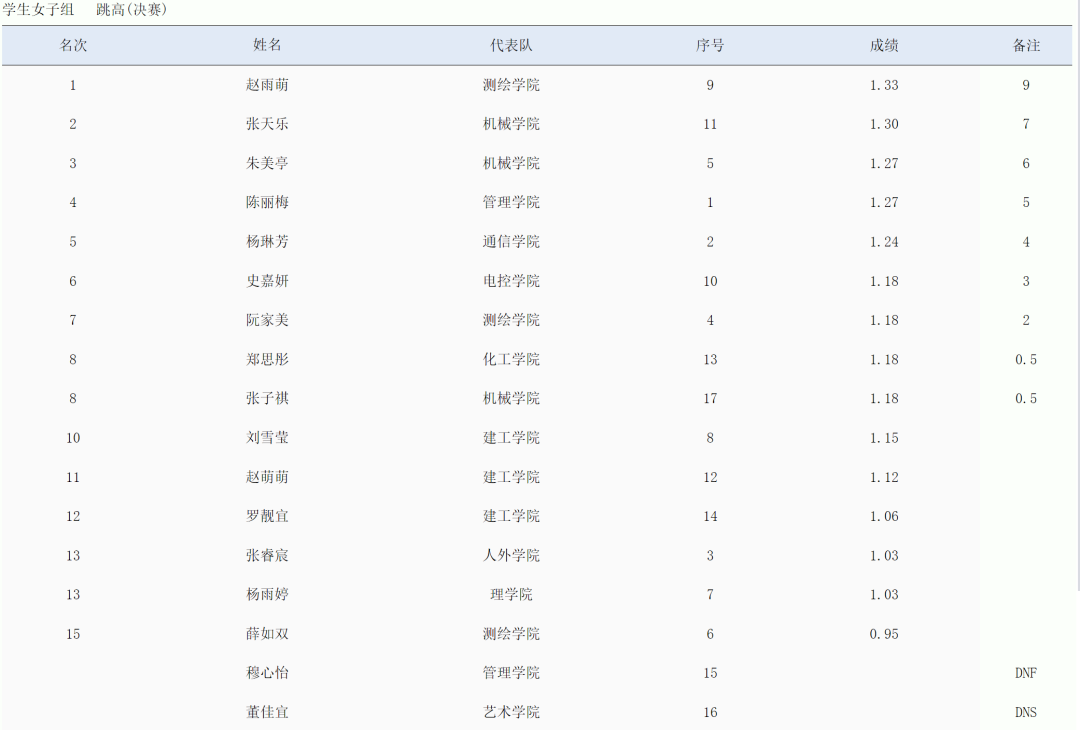Click the 名次 column header
Viewport: 1080px width, 730px height.
73,46
